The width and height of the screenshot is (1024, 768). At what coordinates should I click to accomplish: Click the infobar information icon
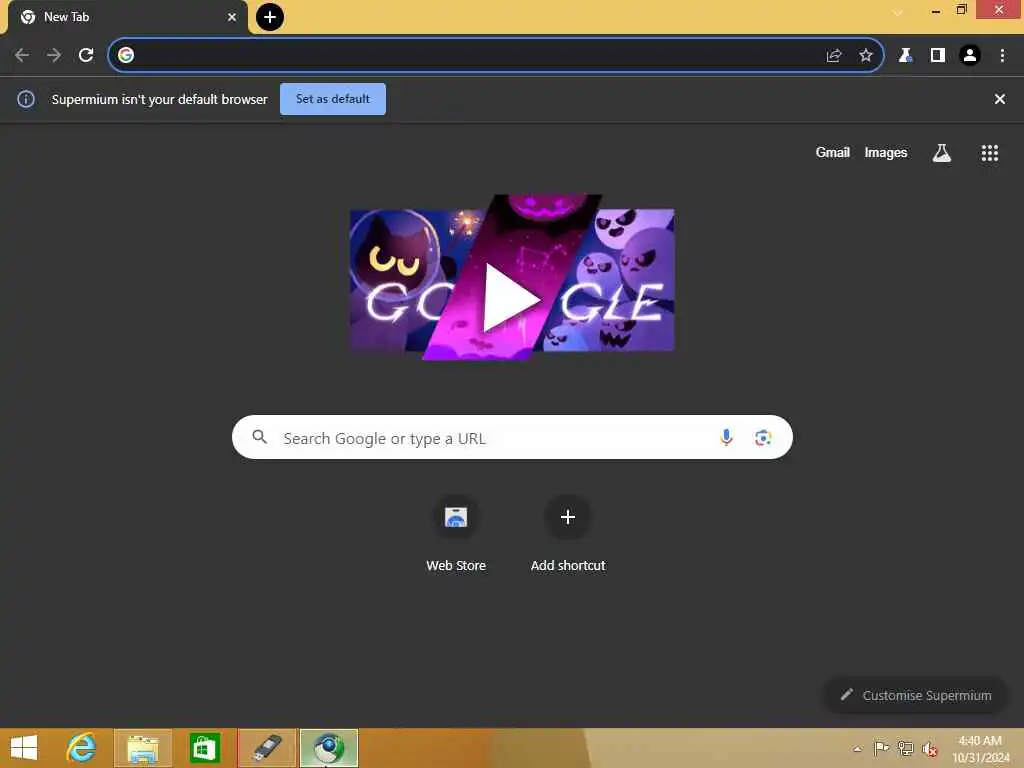[25, 99]
